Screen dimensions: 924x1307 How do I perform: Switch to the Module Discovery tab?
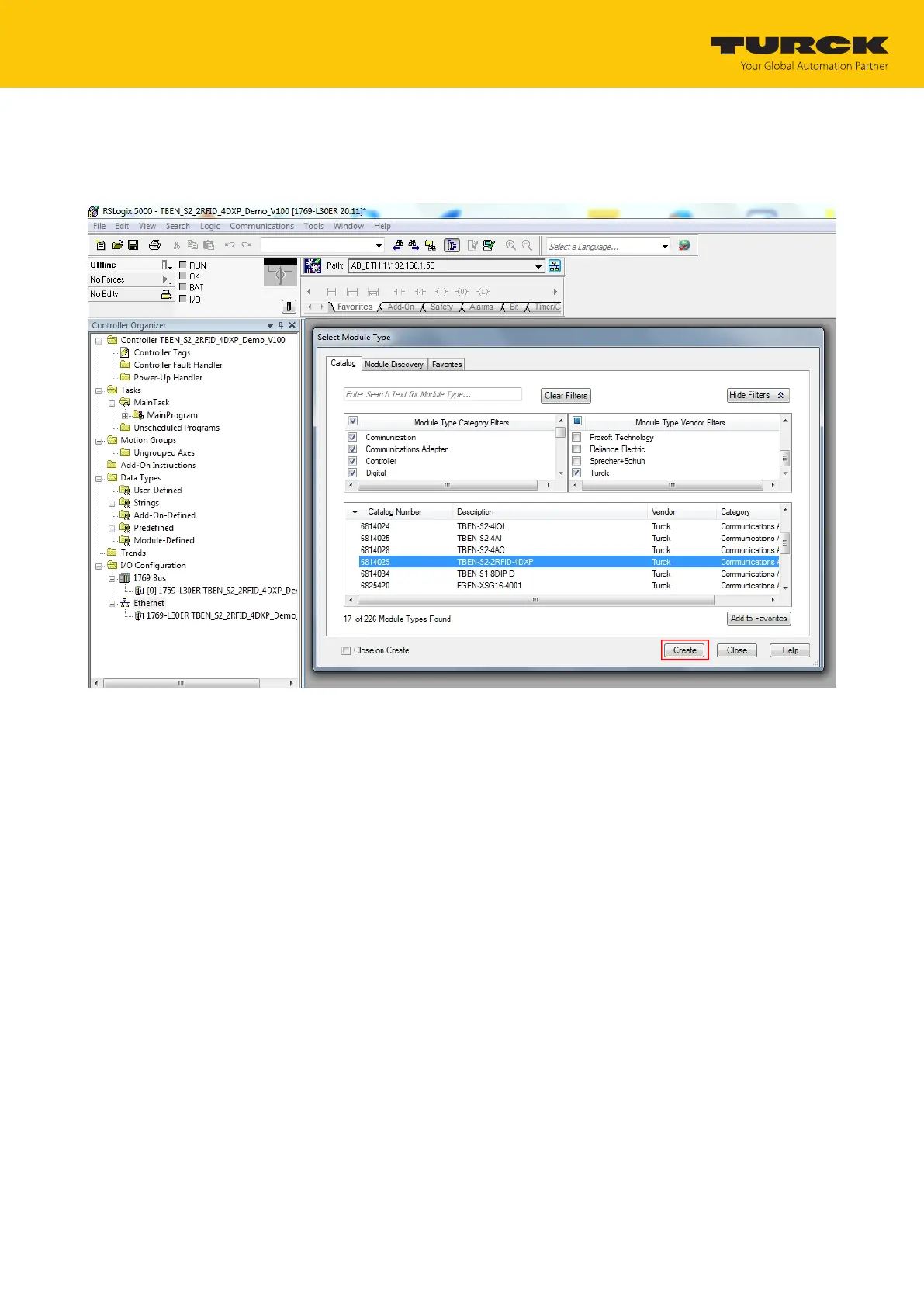coord(394,364)
